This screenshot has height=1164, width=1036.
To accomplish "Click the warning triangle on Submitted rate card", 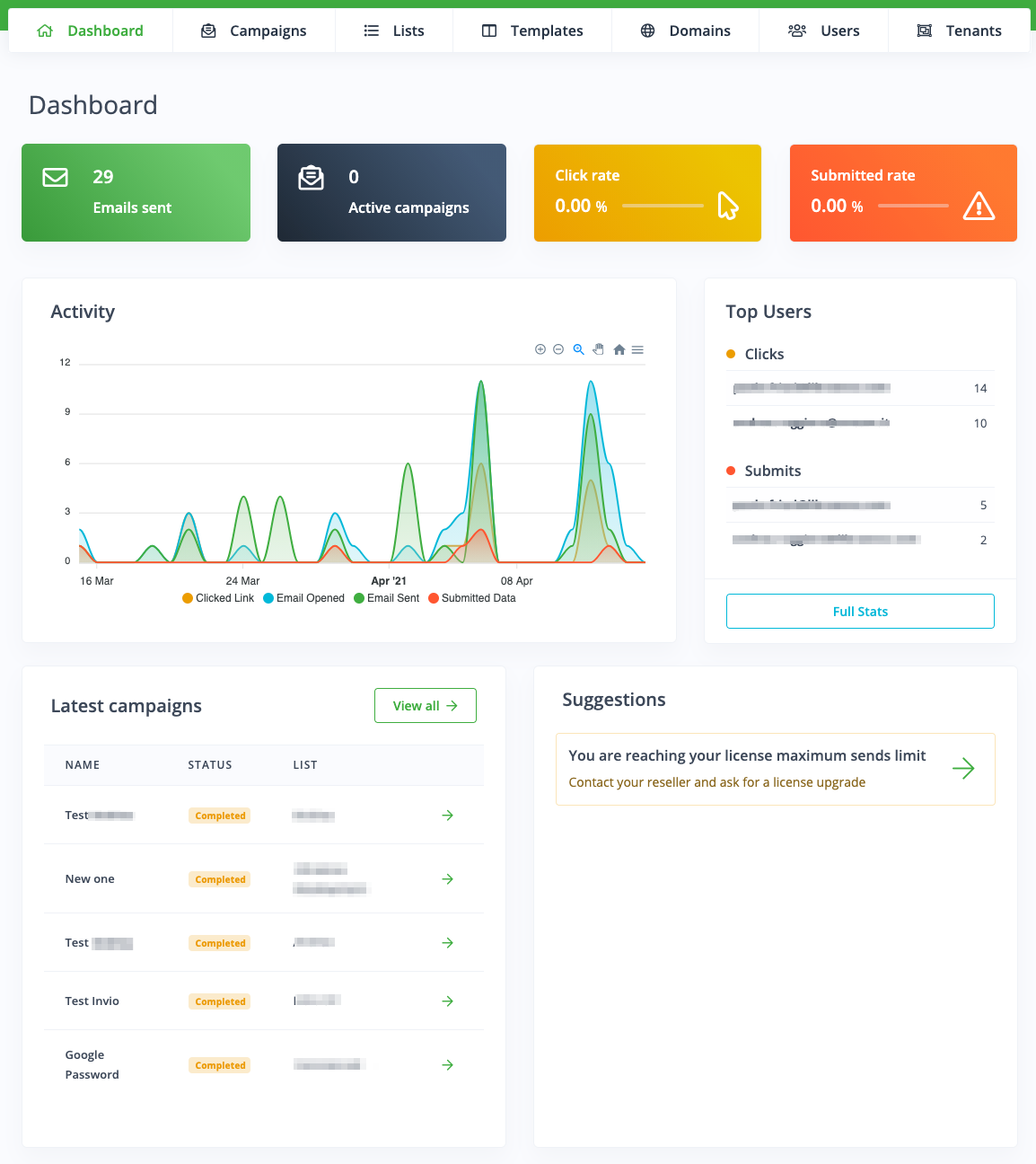I will pyautogui.click(x=979, y=207).
